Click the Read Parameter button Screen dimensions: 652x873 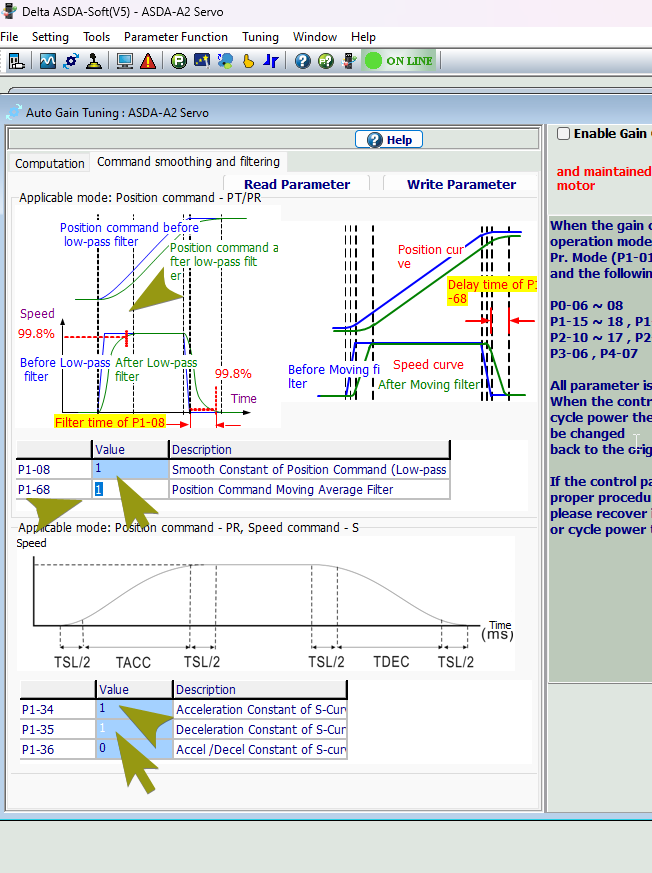(x=297, y=184)
